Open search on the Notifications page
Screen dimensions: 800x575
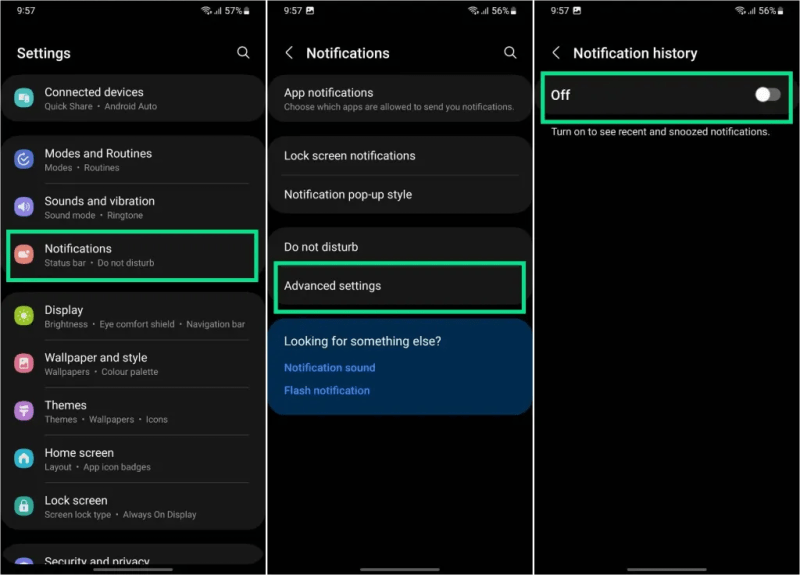coord(510,52)
